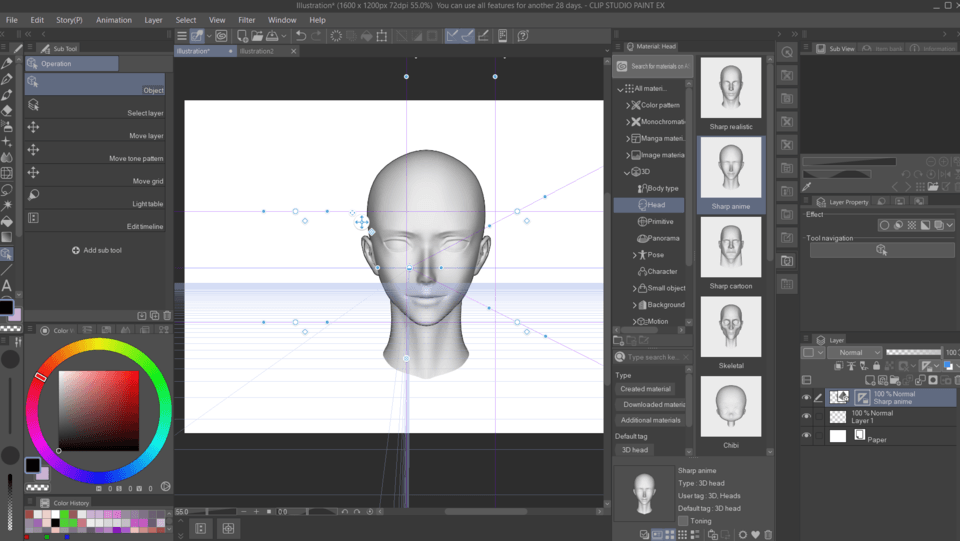
Task: Toggle the lock checkbox beside Layer 1
Action: 819,417
